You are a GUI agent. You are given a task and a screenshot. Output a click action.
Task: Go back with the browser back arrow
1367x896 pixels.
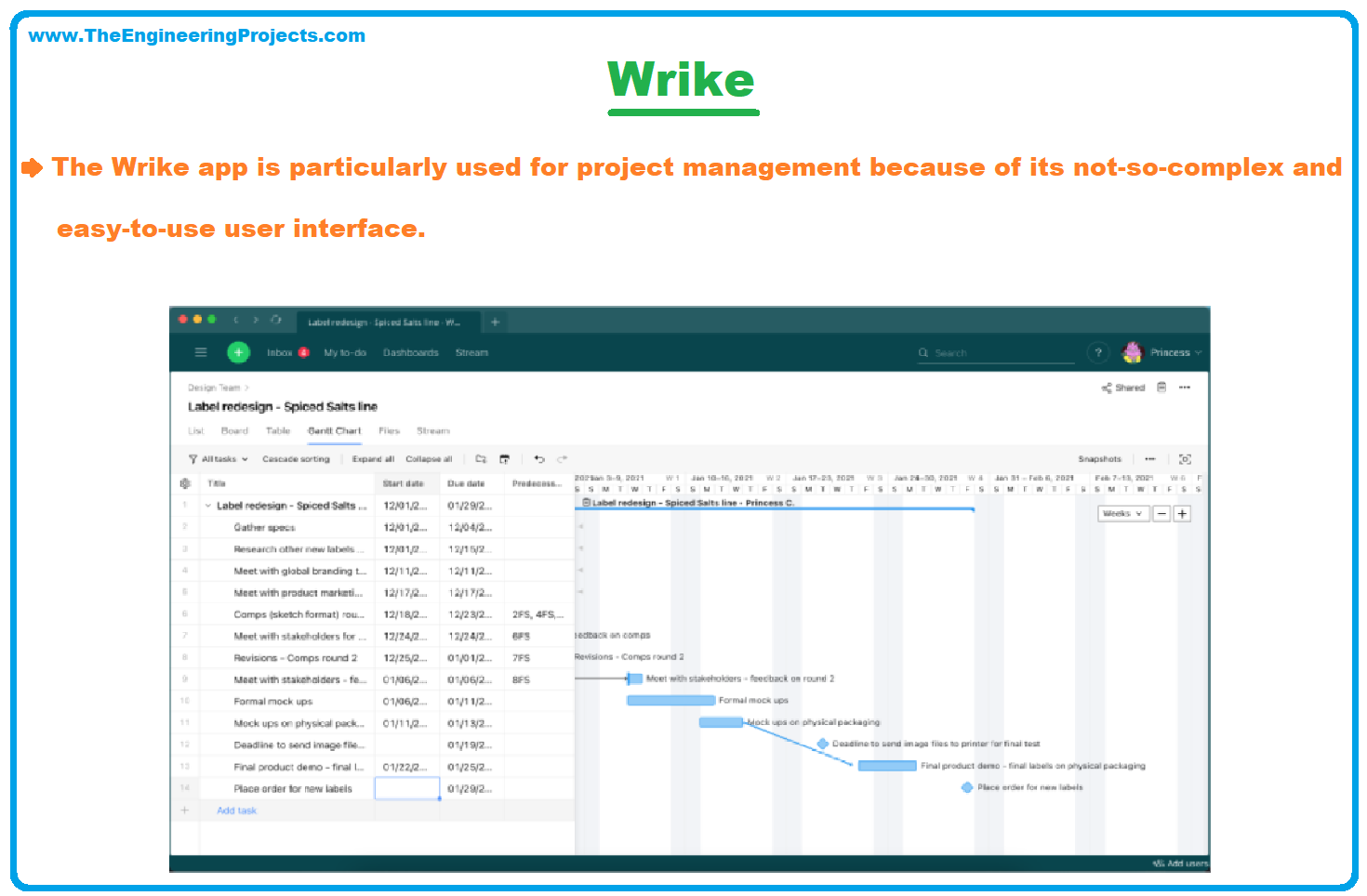[235, 320]
